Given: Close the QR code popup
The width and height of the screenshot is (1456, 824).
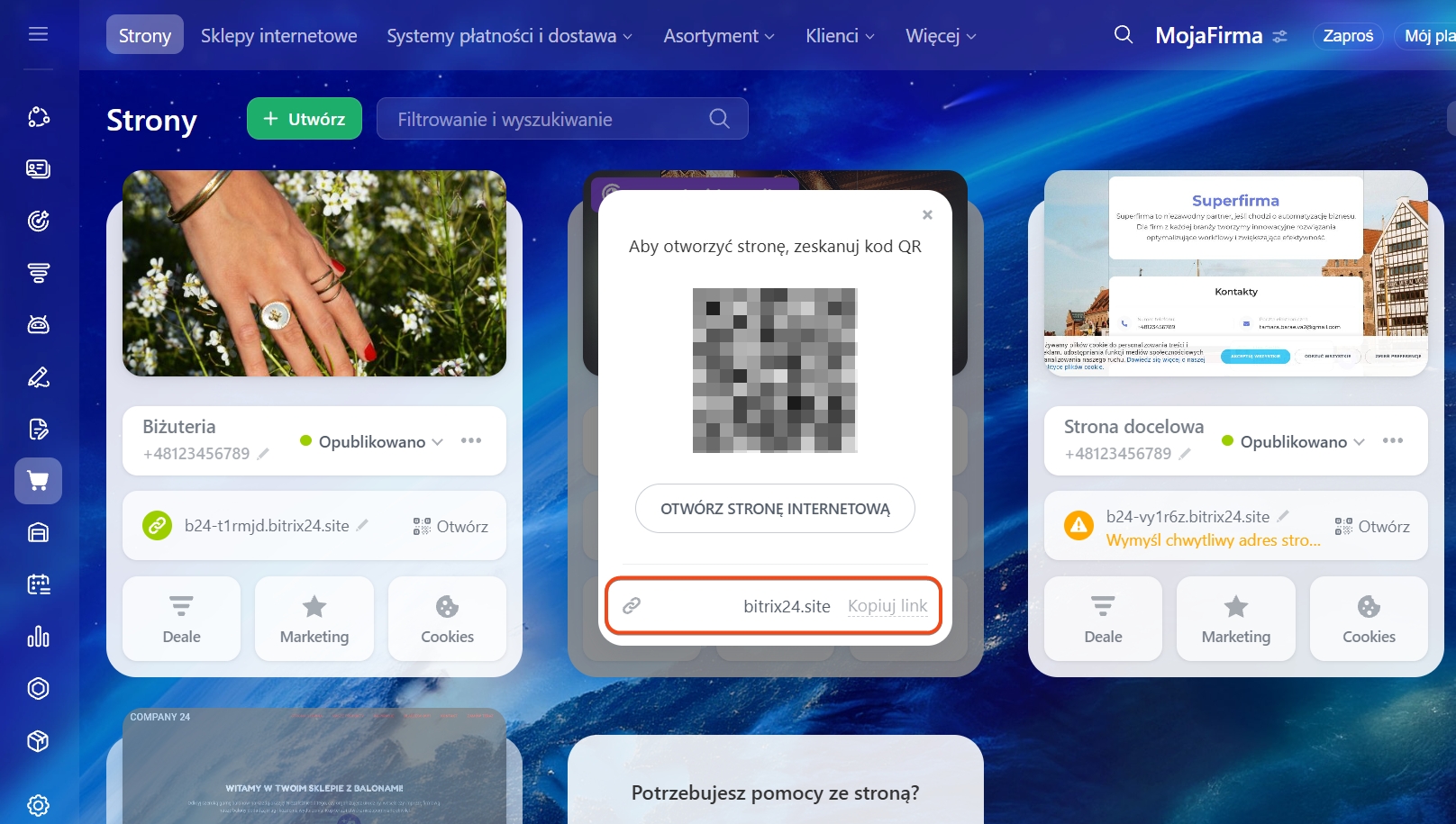Looking at the screenshot, I should pyautogui.click(x=927, y=215).
